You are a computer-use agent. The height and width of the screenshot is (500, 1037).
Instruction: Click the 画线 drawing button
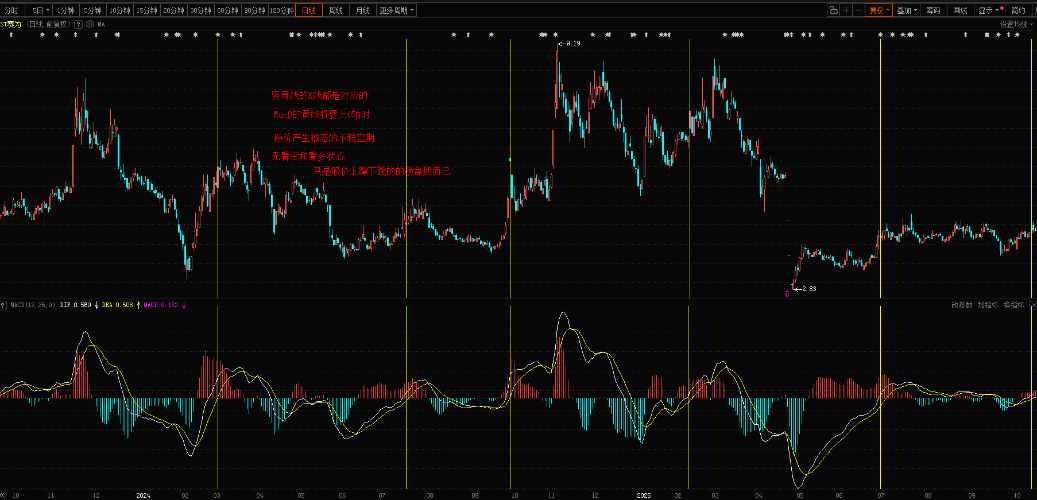[960, 11]
